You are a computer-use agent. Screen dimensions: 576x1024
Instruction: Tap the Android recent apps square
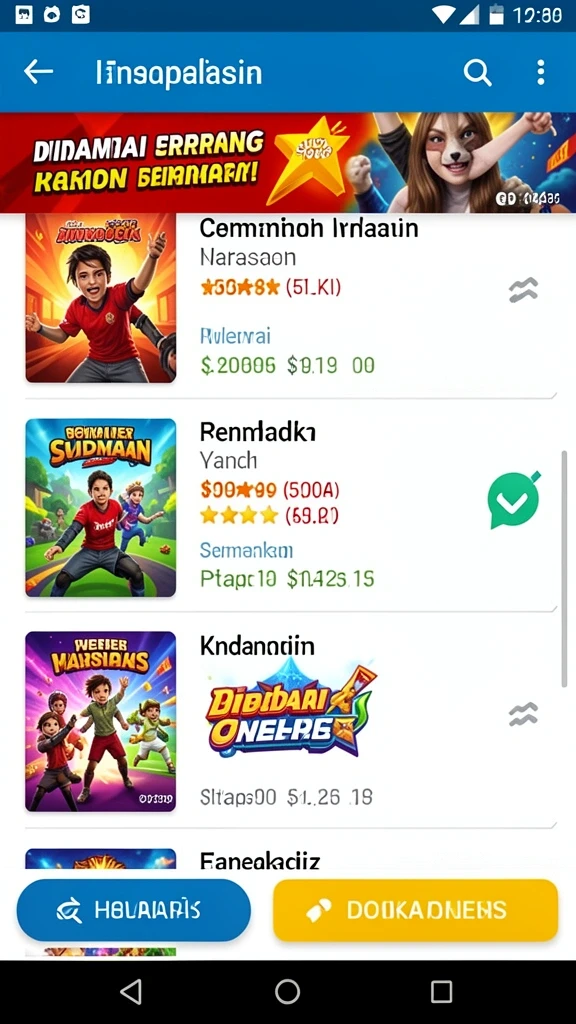[x=441, y=991]
